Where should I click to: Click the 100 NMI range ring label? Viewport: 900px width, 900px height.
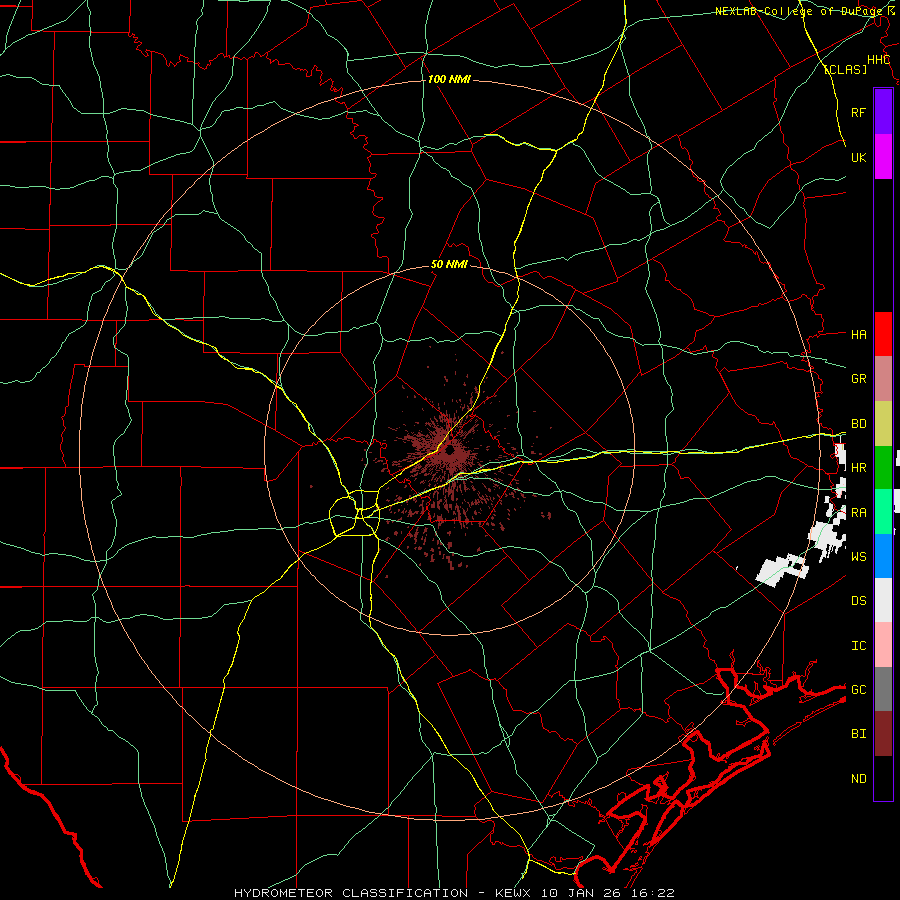tap(449, 79)
